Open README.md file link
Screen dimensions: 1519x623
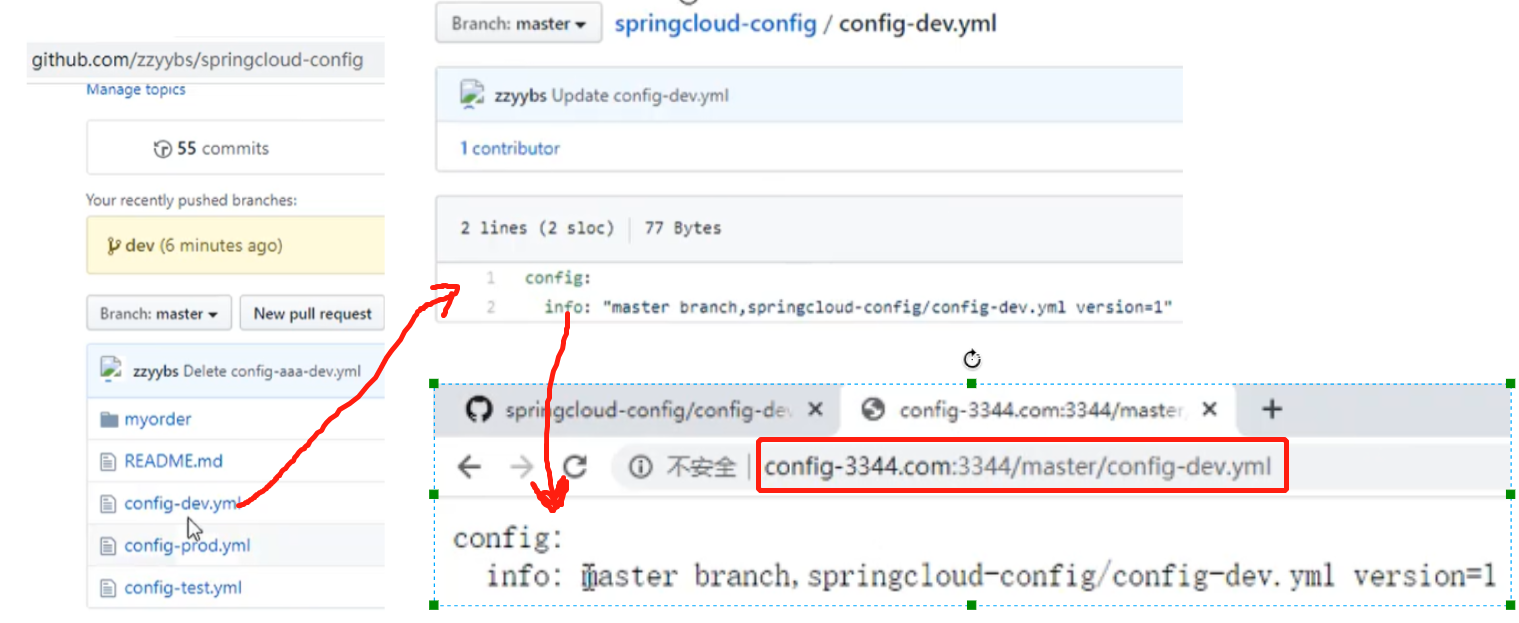point(173,461)
